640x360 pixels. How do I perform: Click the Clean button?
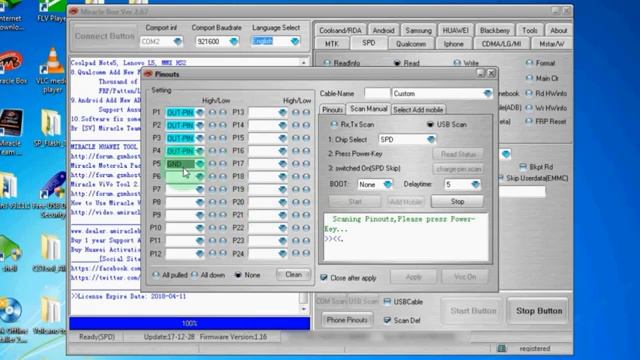(293, 275)
